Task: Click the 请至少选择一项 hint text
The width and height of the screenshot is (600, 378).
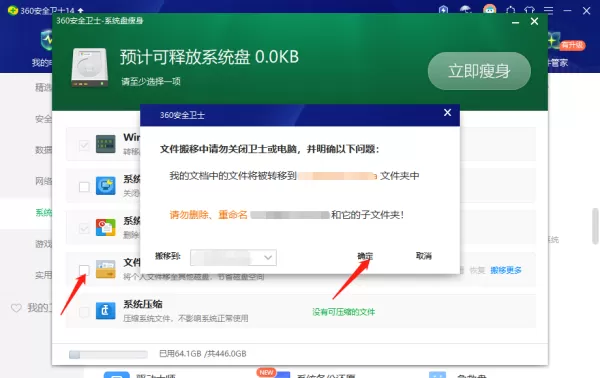Action: pyautogui.click(x=151, y=81)
